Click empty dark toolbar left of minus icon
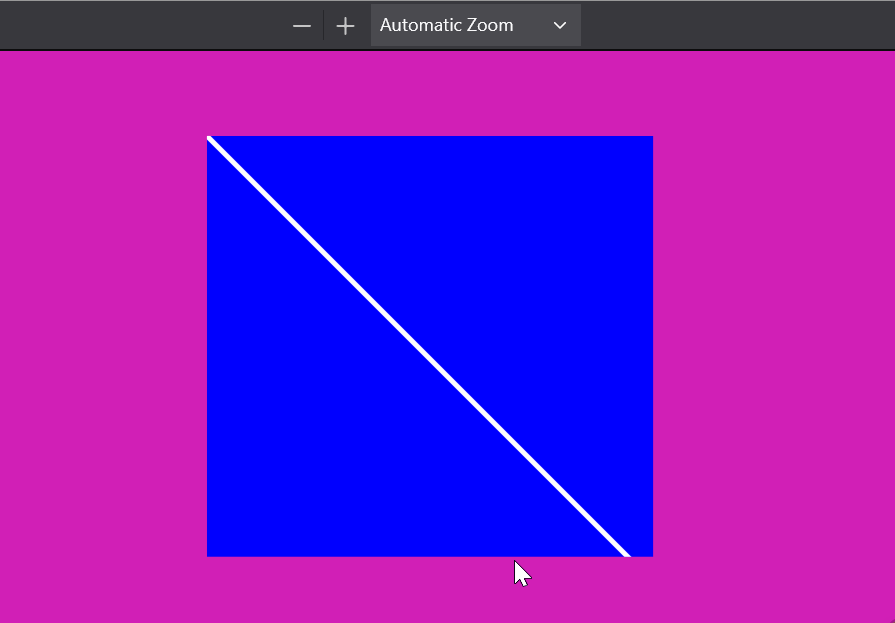 tap(143, 25)
